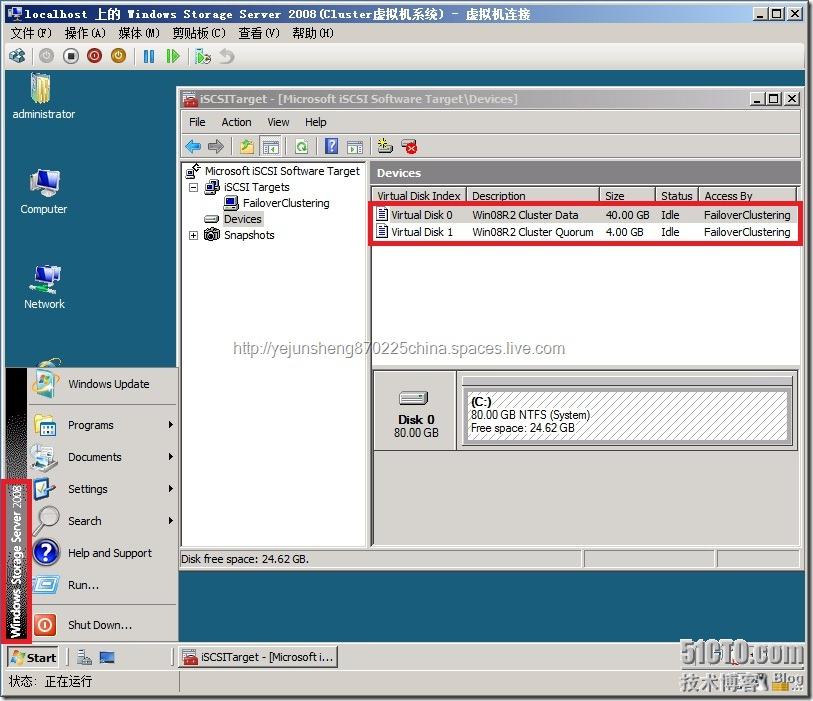Image resolution: width=813 pixels, height=701 pixels.
Task: Select the Virtual Disk 1 row
Action: click(x=585, y=232)
